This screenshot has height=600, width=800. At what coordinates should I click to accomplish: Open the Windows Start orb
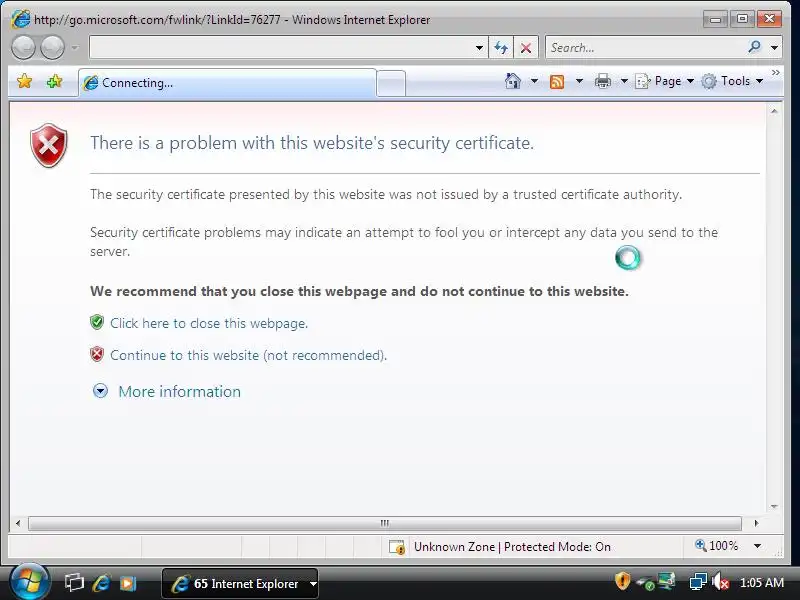(29, 582)
